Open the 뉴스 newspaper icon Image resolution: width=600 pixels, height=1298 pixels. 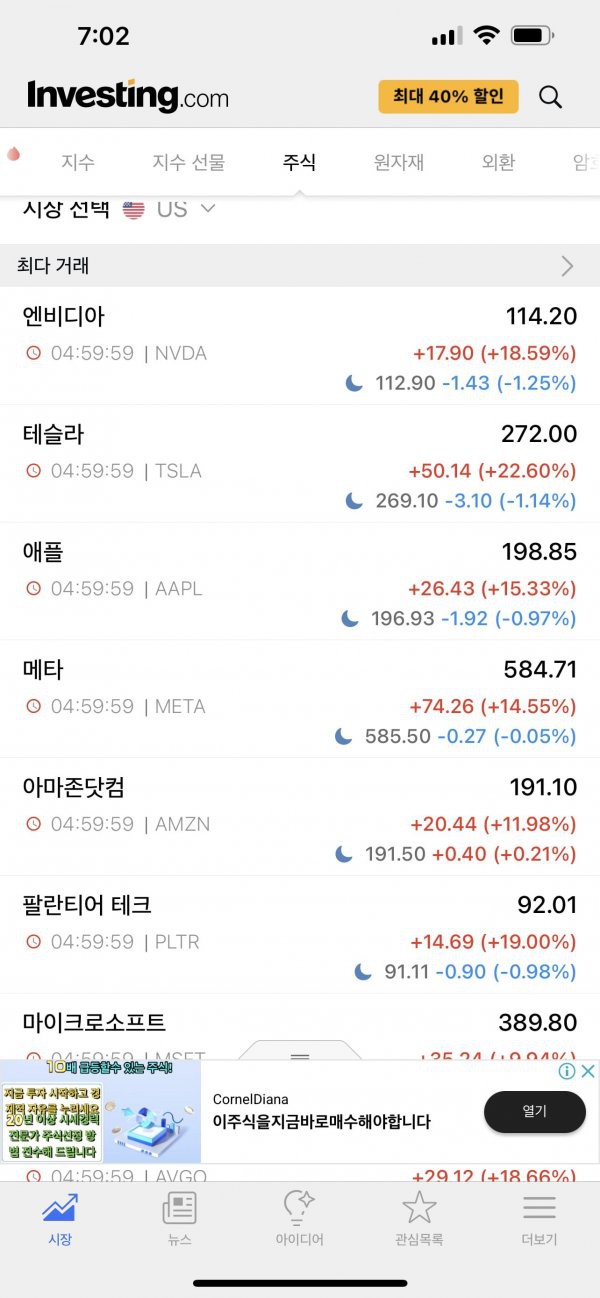tap(179, 1208)
